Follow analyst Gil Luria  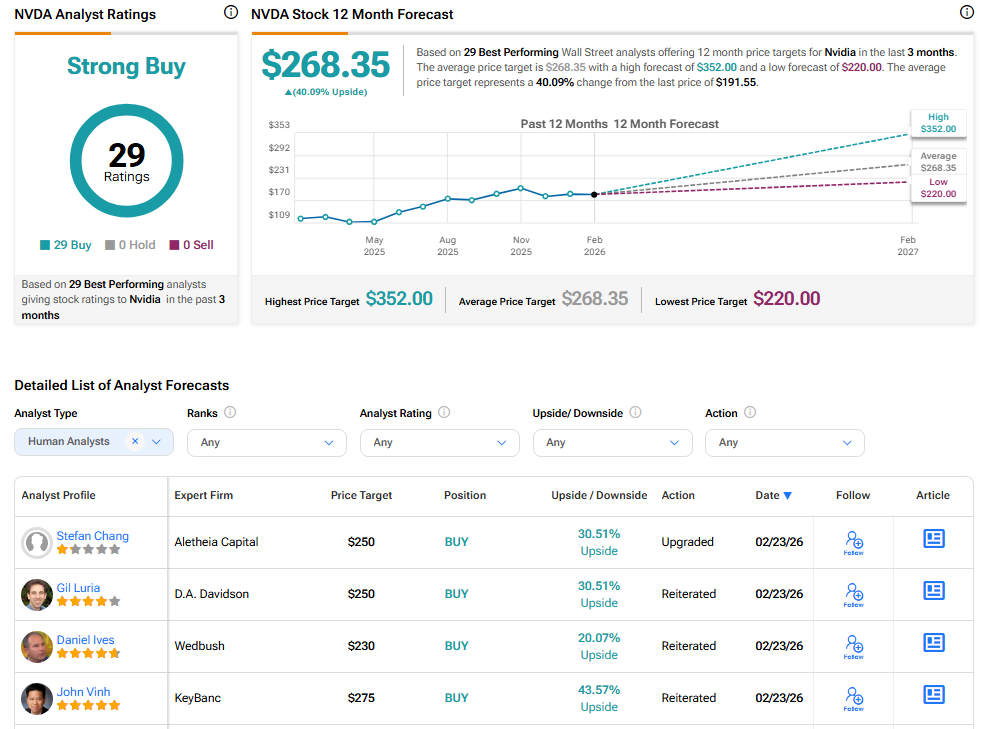point(853,594)
